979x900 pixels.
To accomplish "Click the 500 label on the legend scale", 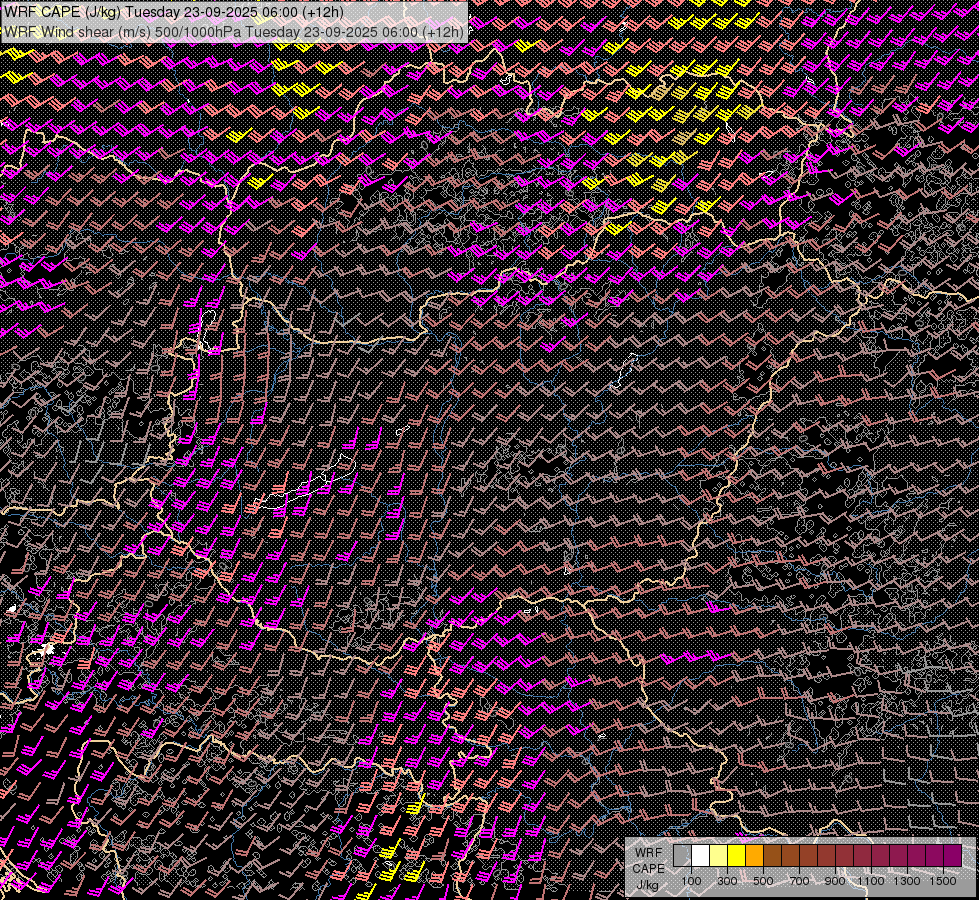I will click(x=763, y=881).
